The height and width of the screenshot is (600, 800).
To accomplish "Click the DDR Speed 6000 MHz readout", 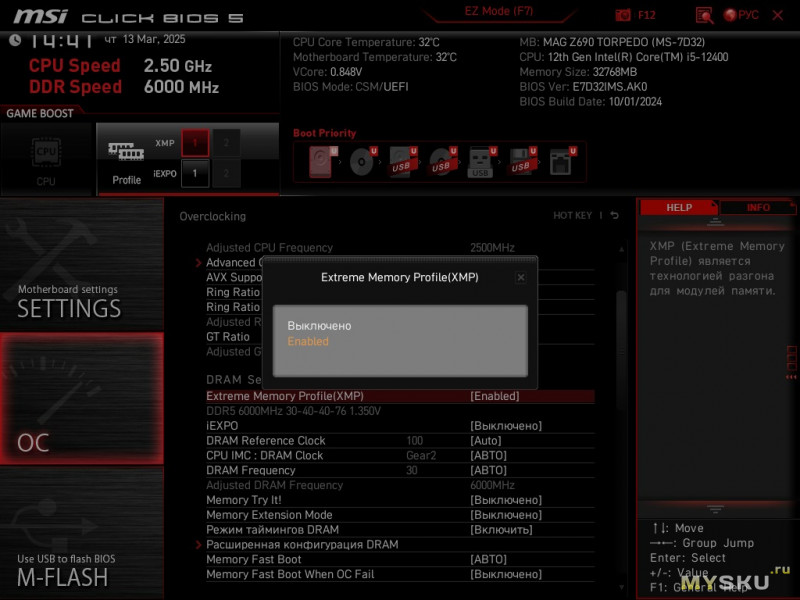I will coord(124,87).
